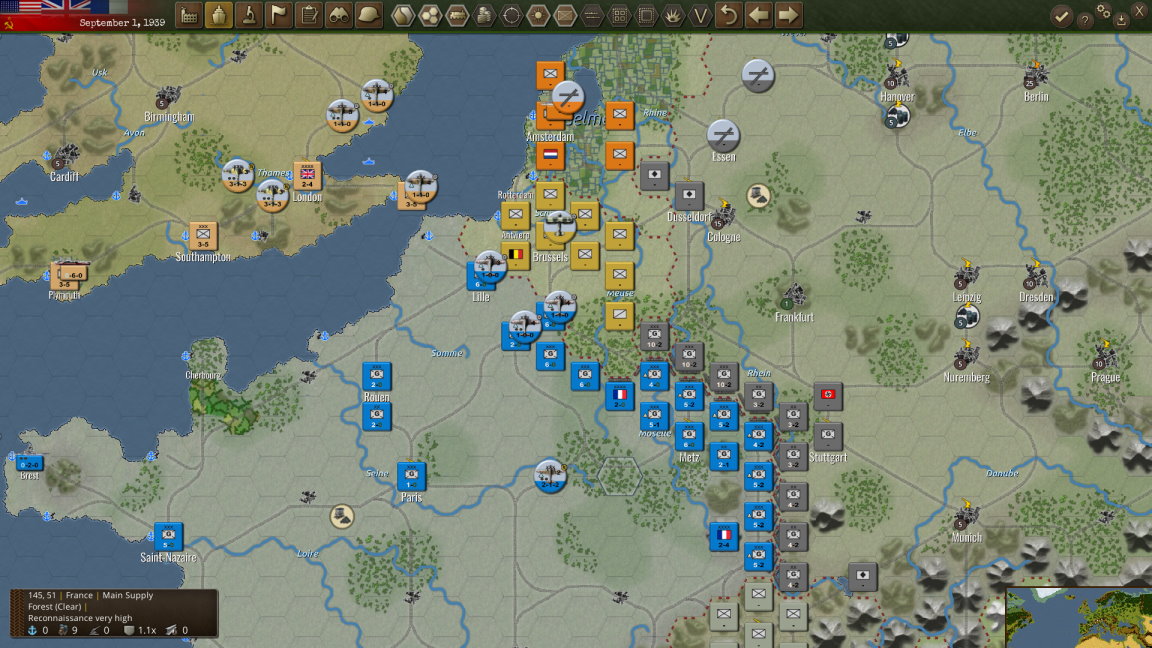The image size is (1152, 648).
Task: Click the anchor stat icon in the info panel
Action: tap(32, 630)
